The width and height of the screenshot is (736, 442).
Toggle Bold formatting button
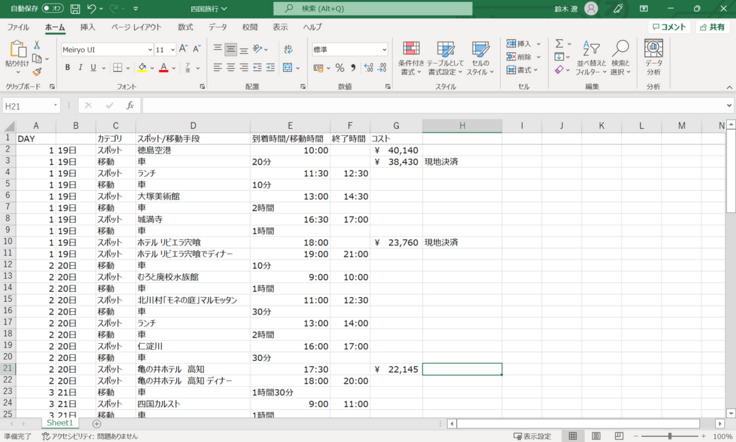(x=68, y=68)
